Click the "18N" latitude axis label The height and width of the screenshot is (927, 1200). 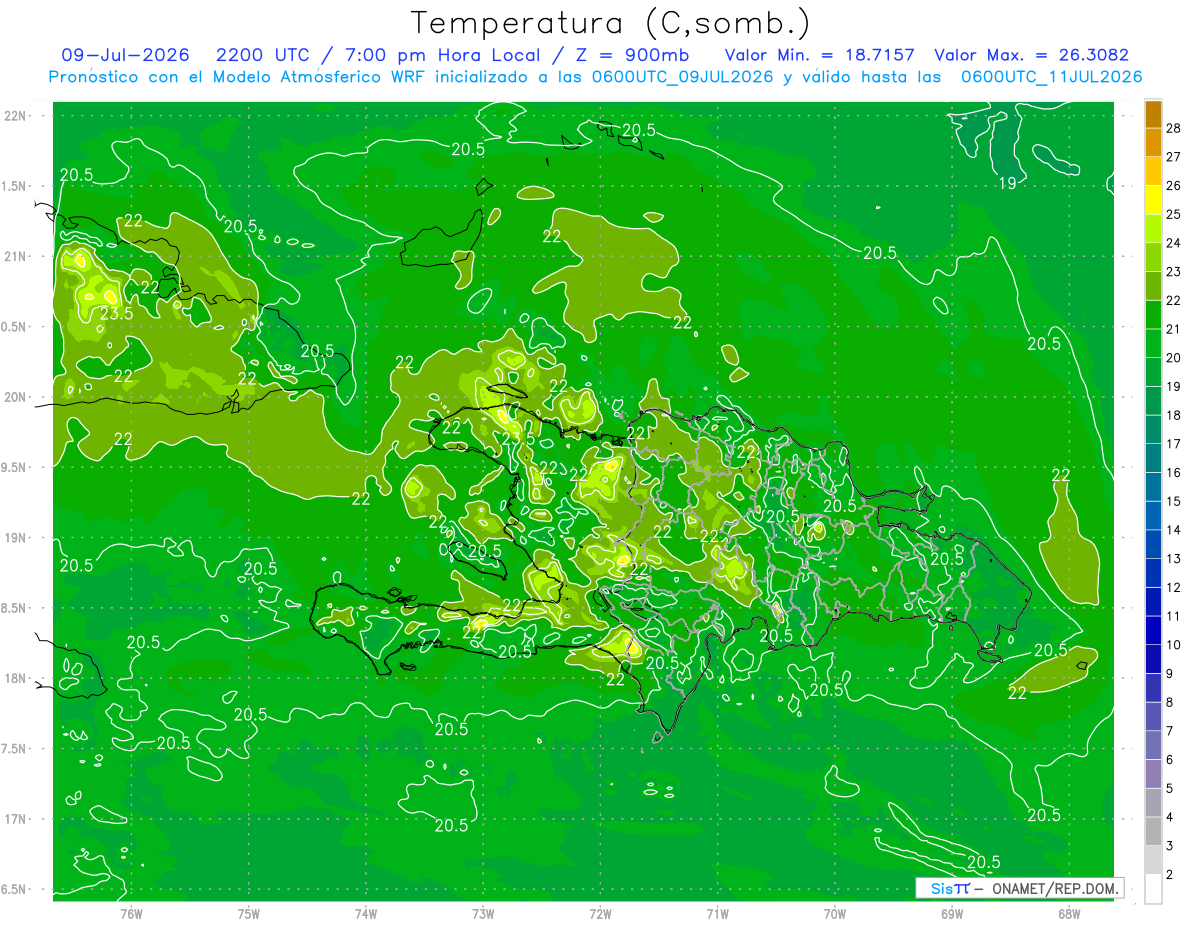[16, 678]
